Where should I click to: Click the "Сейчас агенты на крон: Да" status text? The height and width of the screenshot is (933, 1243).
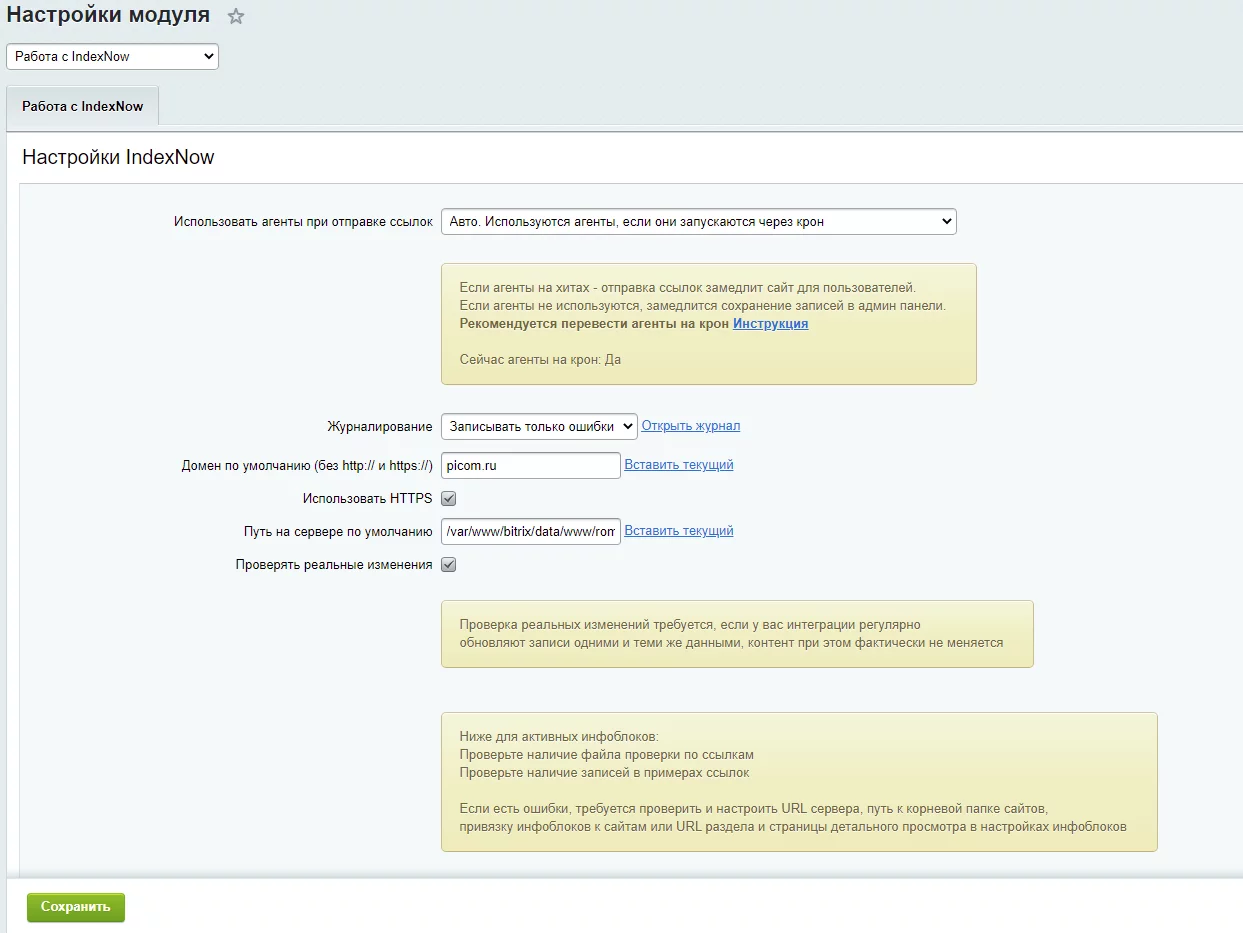[540, 359]
